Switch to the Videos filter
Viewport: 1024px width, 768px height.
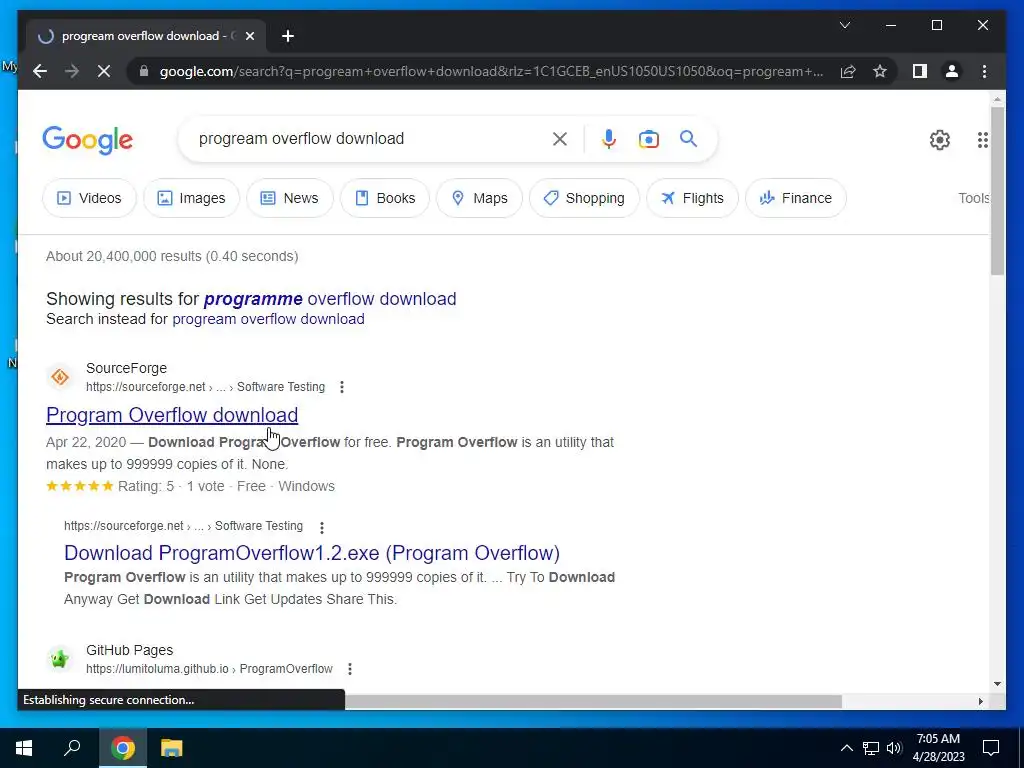89,198
